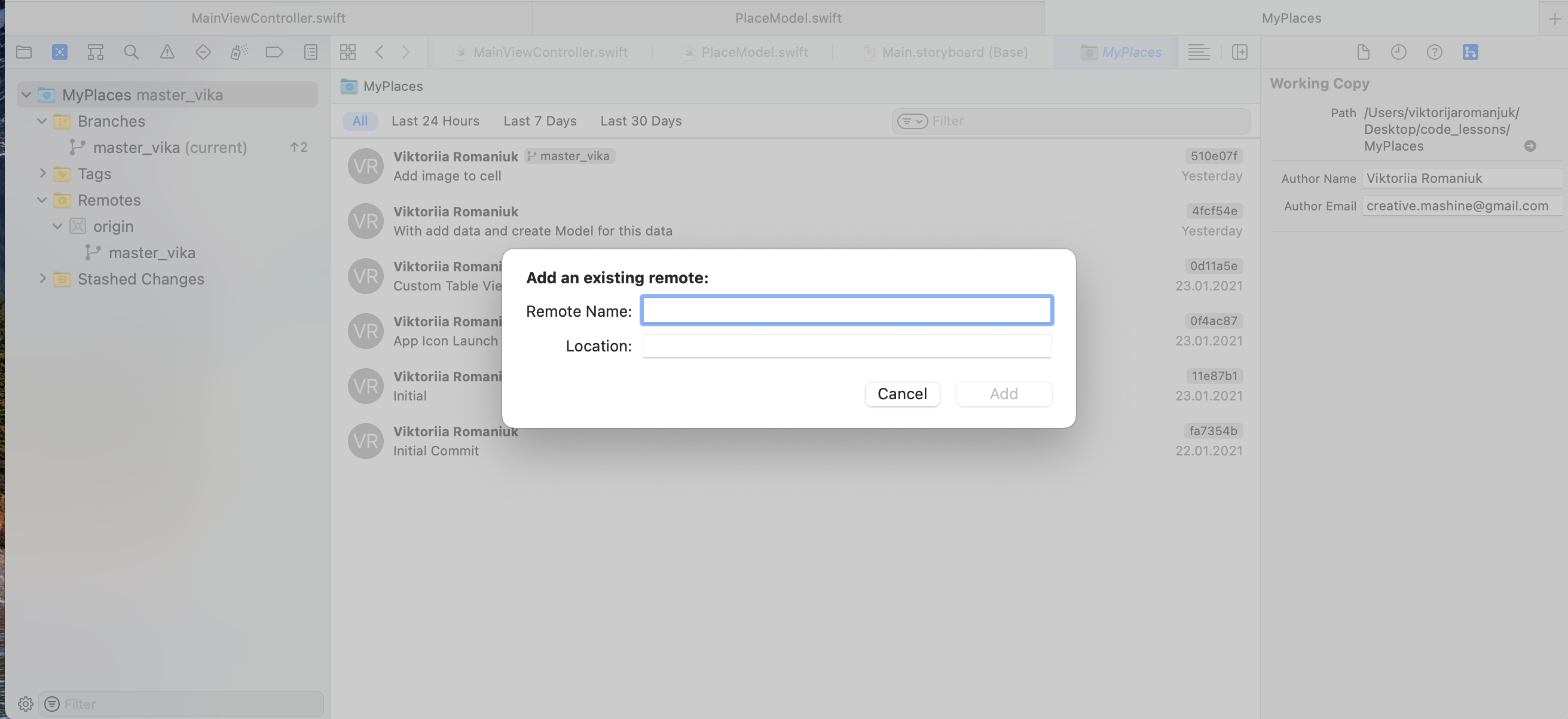Click the commit Filter search field
This screenshot has width=1568, height=719.
(1071, 121)
